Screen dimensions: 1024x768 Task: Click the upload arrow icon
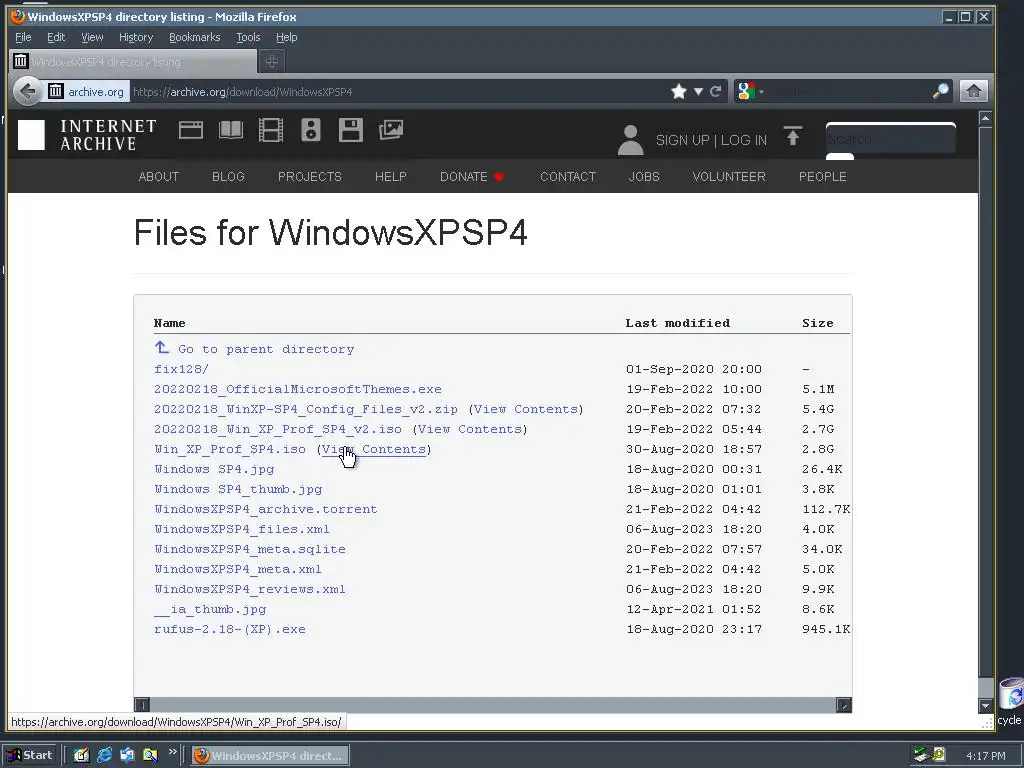(792, 136)
